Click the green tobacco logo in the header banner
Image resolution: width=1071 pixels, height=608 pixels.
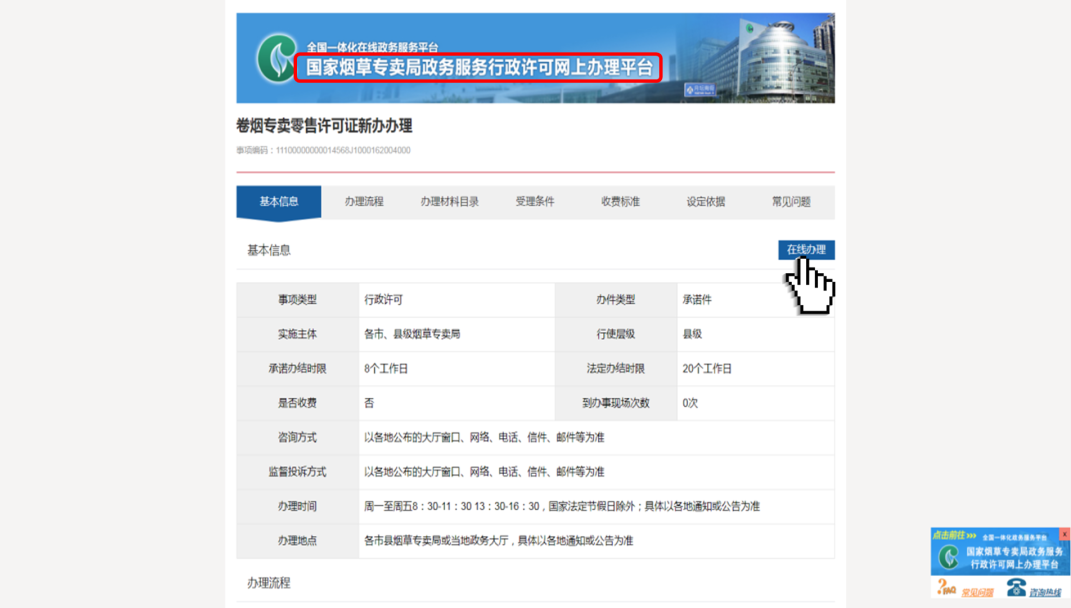coord(276,59)
